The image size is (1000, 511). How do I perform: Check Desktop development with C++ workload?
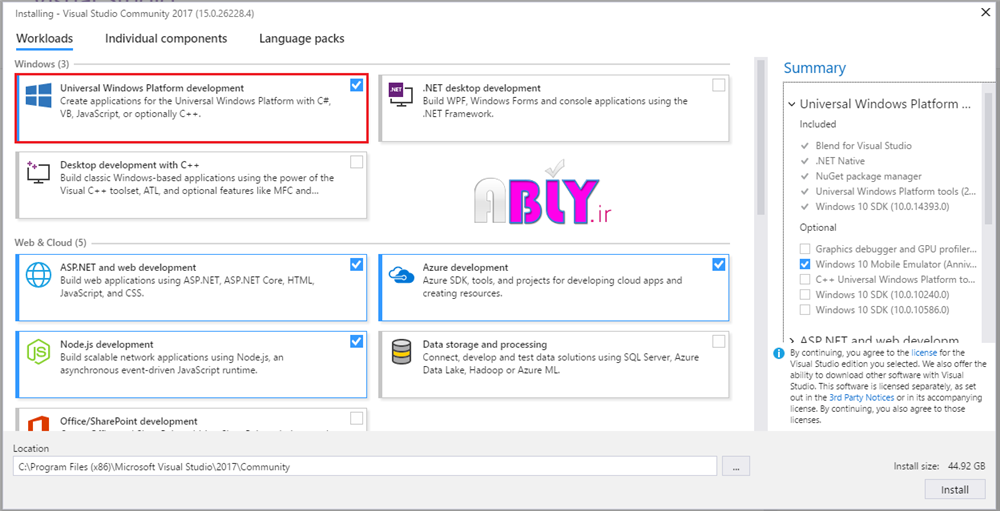[x=357, y=162]
